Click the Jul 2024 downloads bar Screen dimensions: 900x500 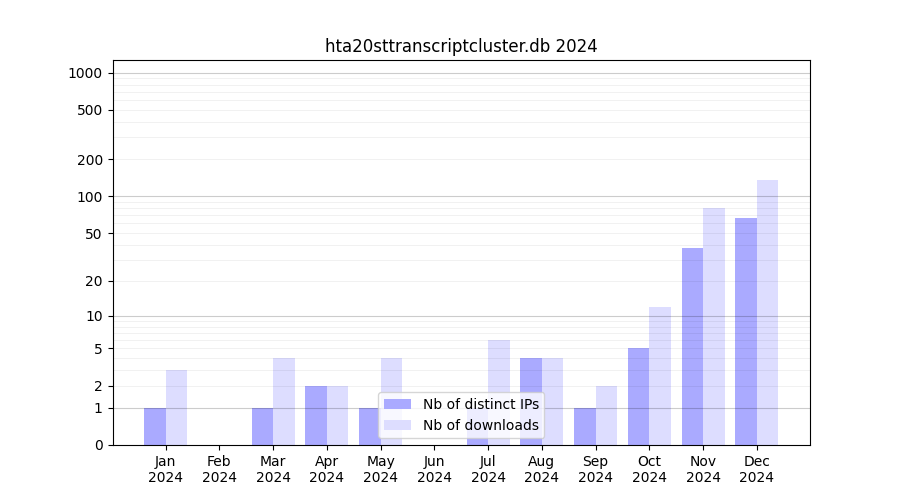[499, 365]
